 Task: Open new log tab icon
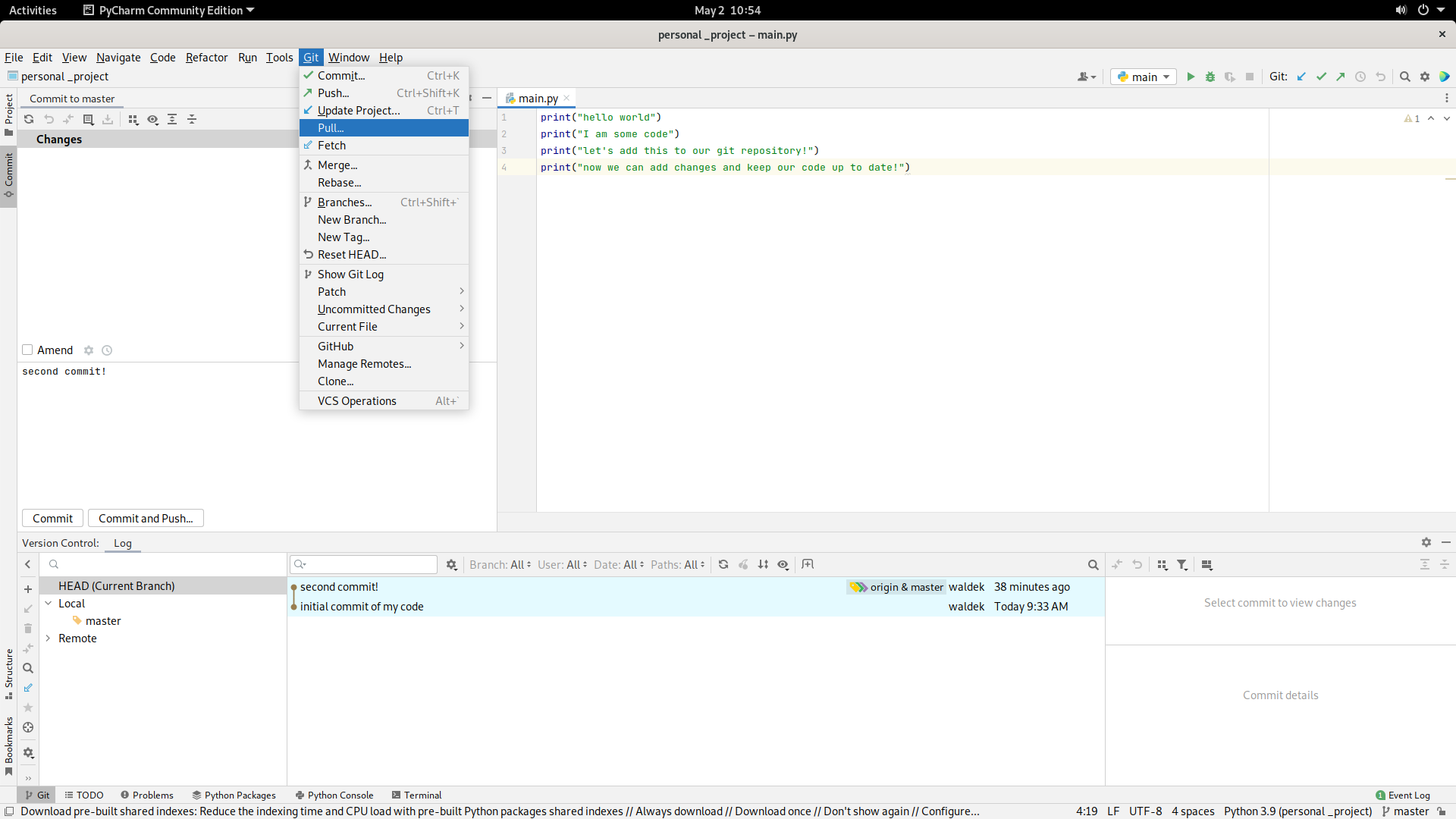(808, 564)
